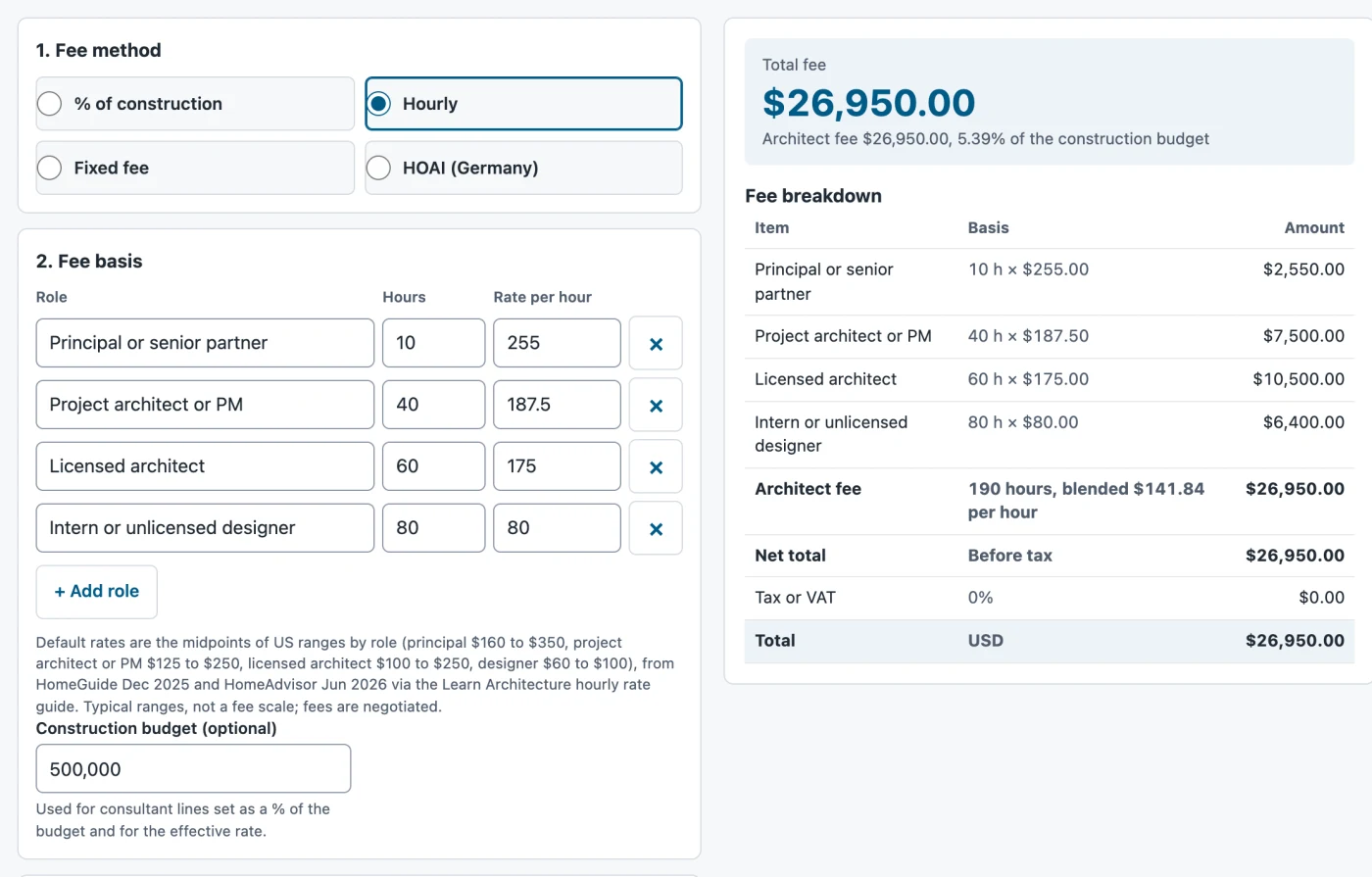Click the $2,550.00 amount cell
Viewport: 1372px width, 877px height.
pos(1303,269)
